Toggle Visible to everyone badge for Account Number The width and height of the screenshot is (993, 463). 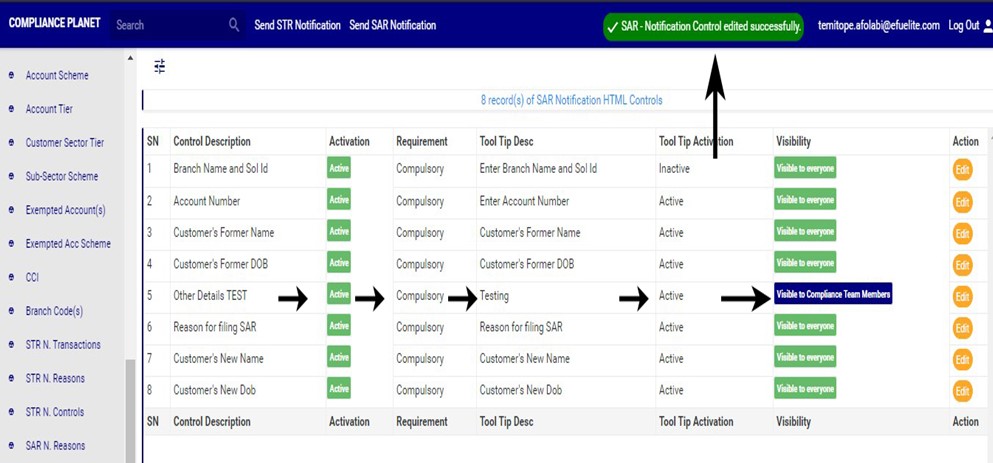(805, 200)
